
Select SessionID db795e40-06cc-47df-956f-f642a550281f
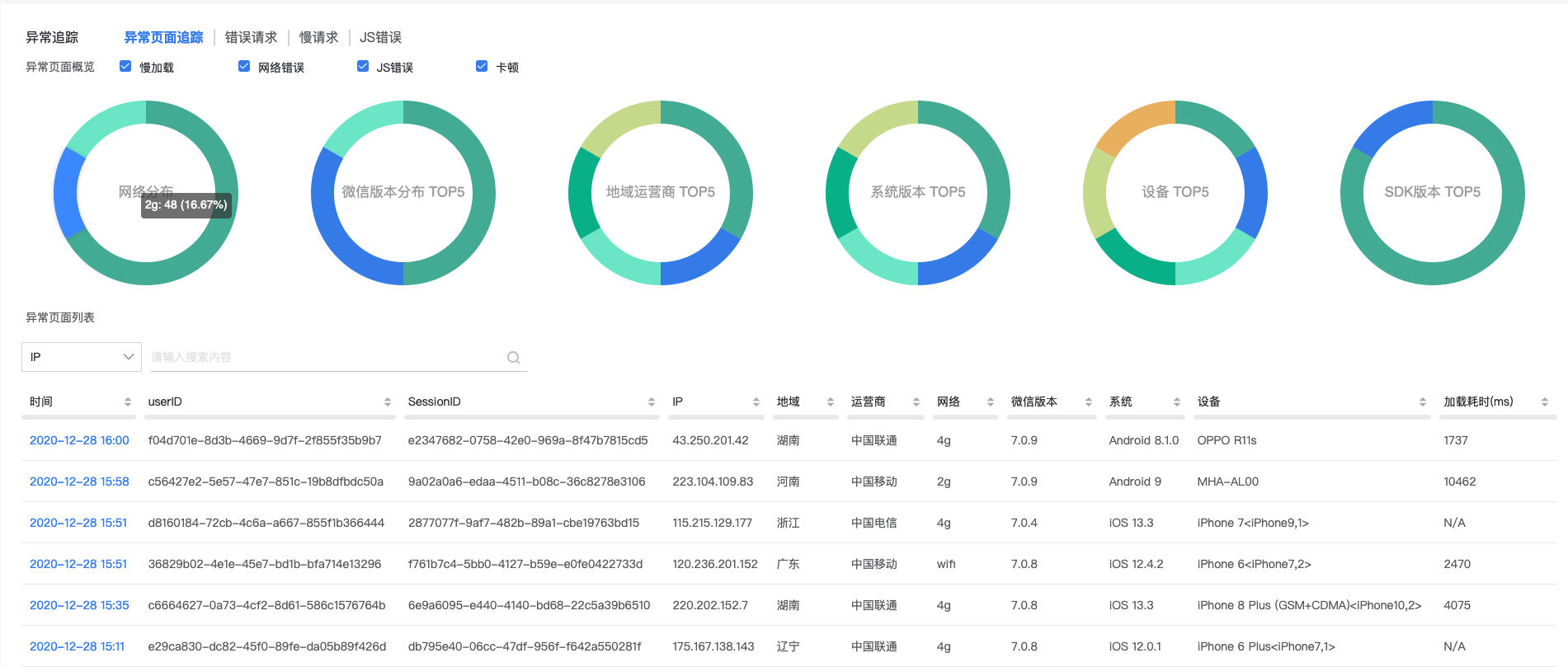[525, 646]
